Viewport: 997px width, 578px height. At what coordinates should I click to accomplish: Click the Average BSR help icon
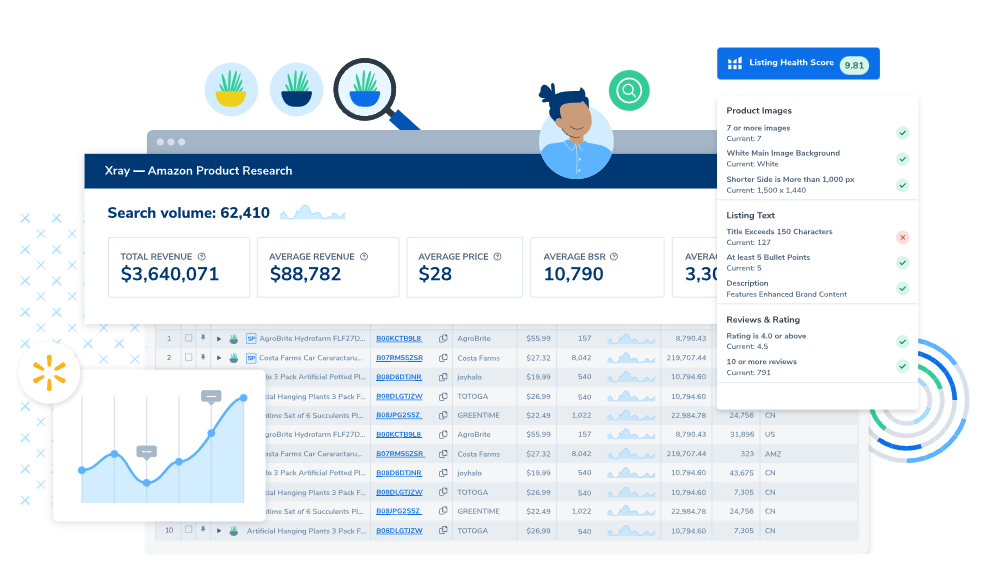pos(614,257)
